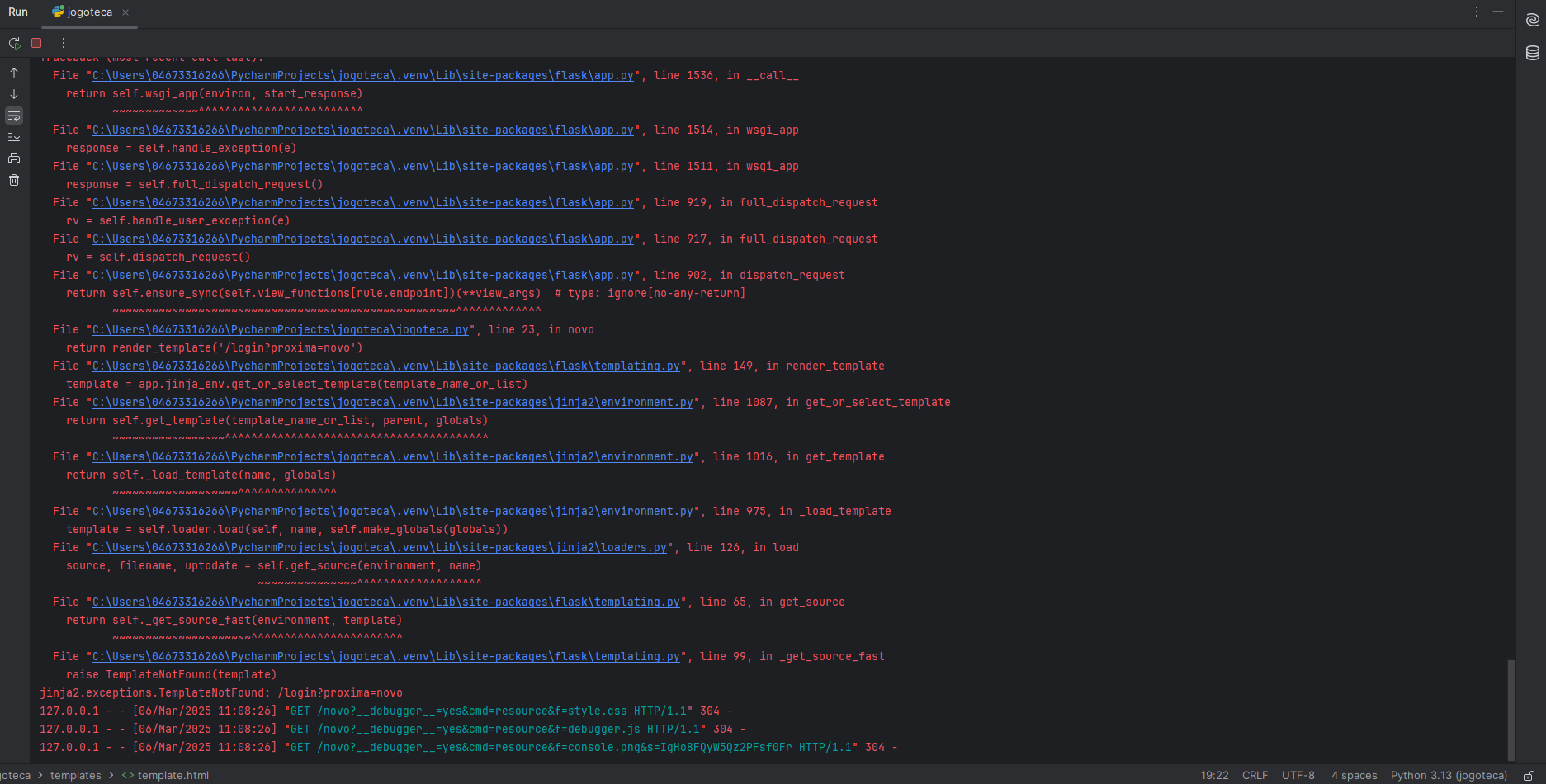Open app.py link at line 902
Screen dimensions: 1546x784
(x=363, y=276)
